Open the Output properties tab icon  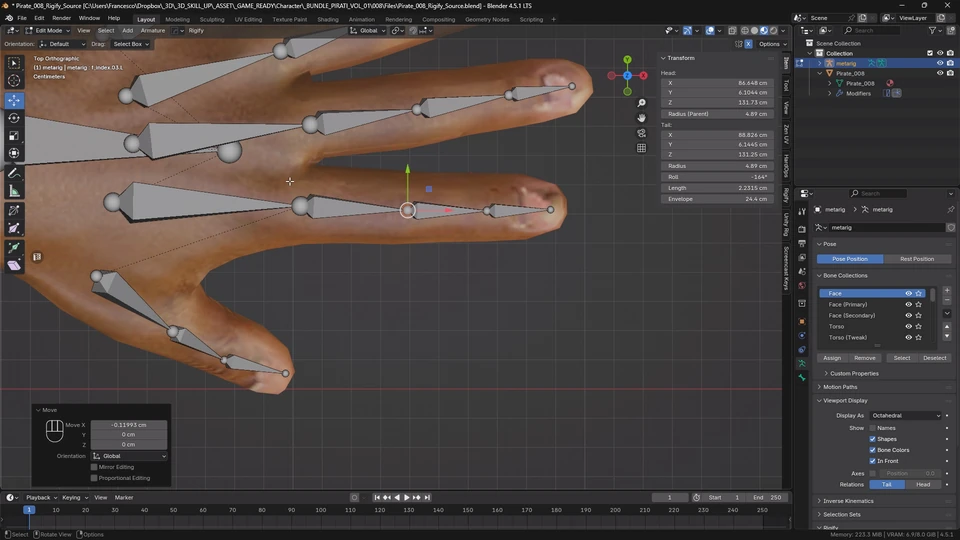(801, 243)
